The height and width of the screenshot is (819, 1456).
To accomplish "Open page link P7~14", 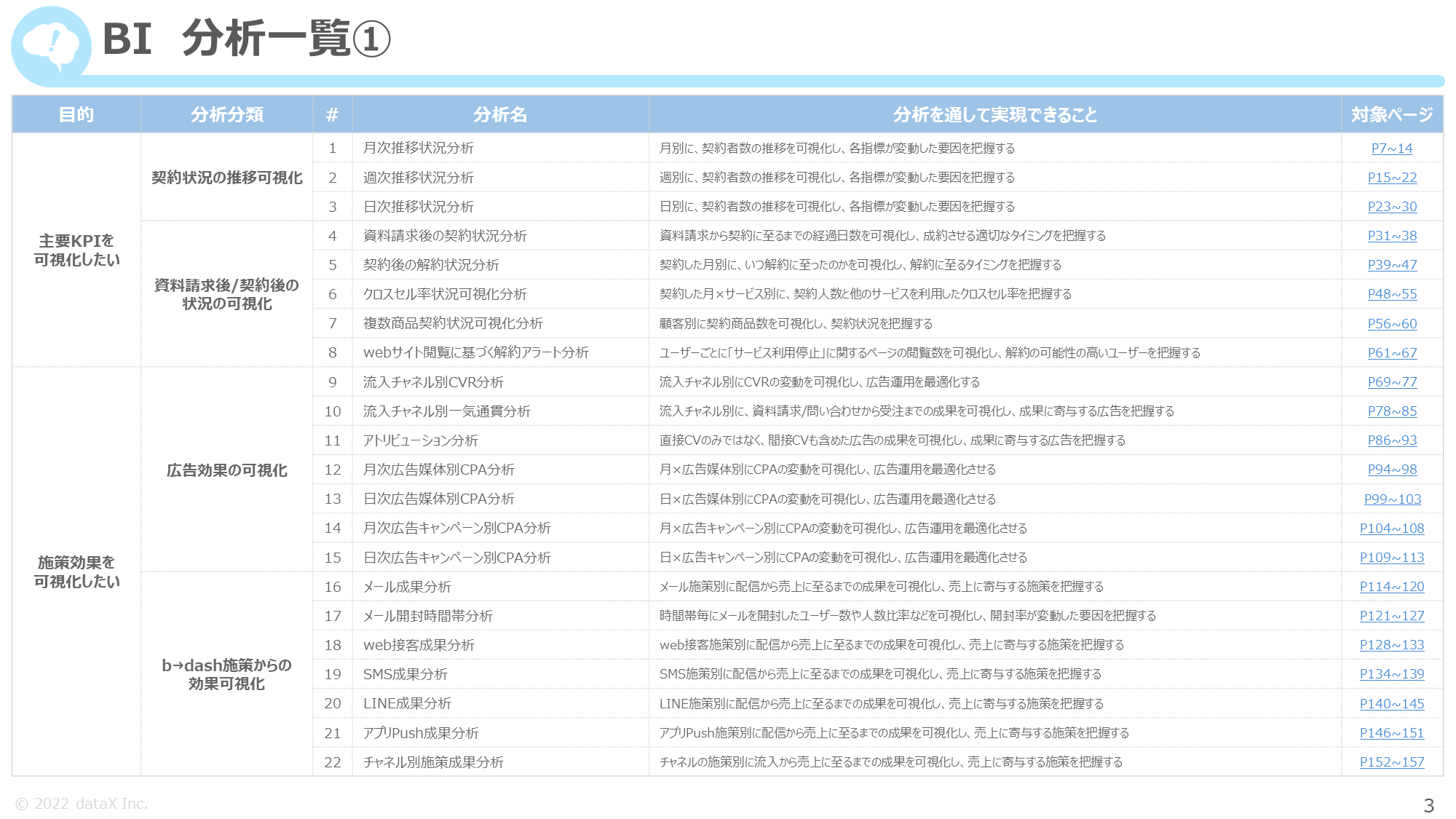I will (1392, 149).
